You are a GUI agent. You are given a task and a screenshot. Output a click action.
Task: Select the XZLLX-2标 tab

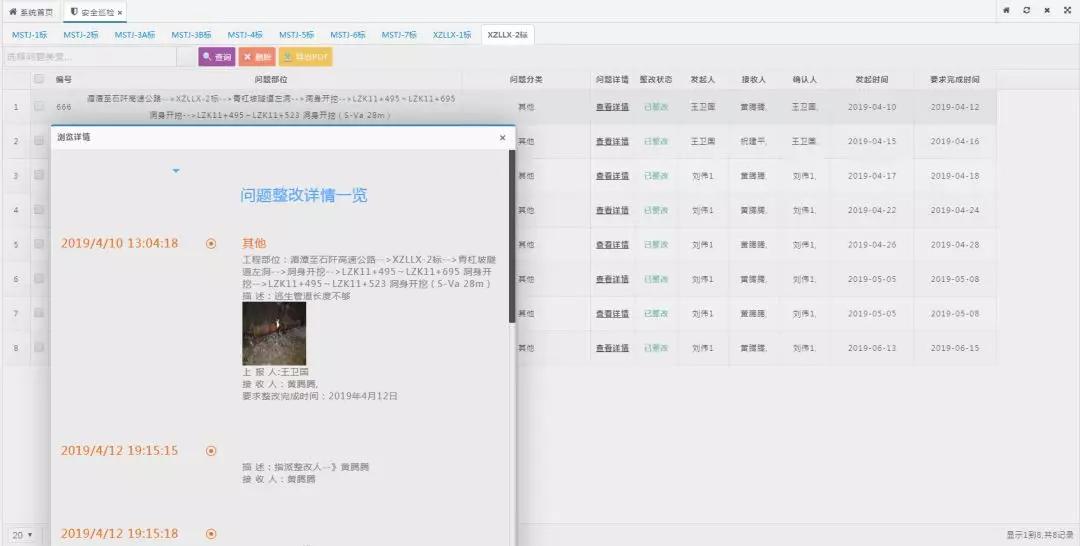(508, 34)
